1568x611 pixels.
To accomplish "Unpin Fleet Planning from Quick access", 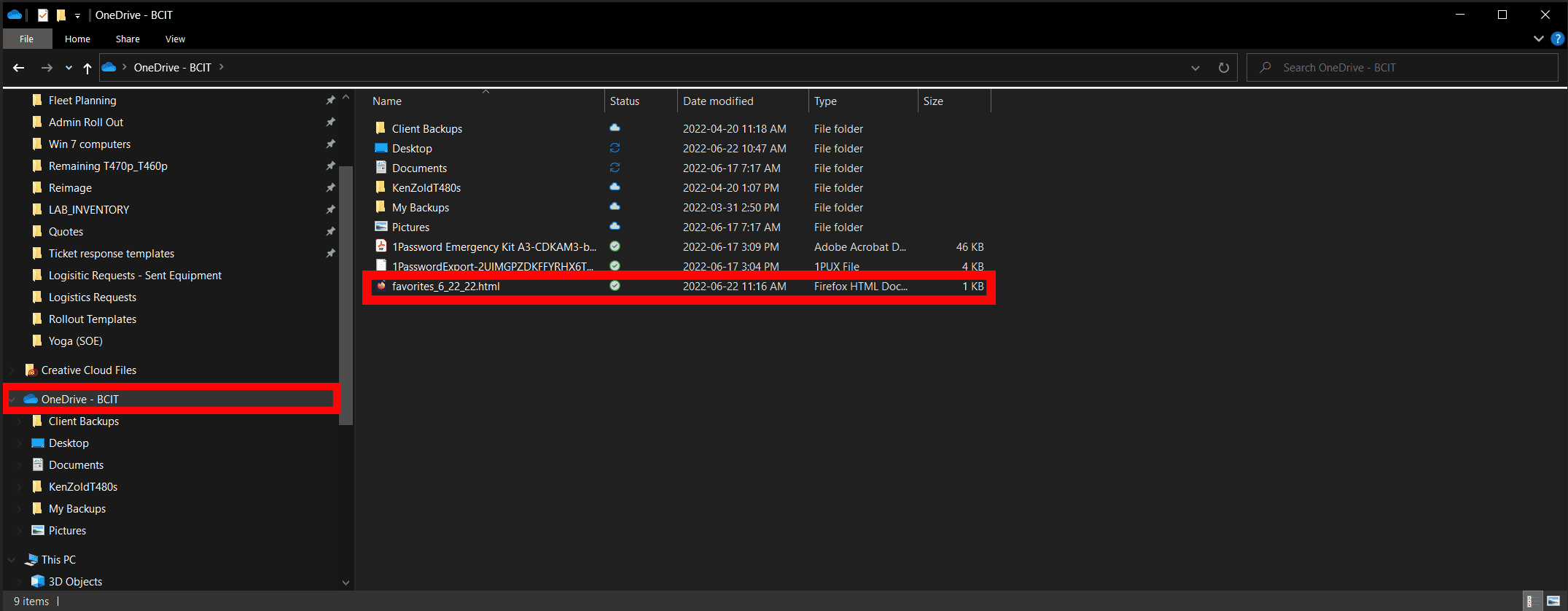I will (x=330, y=101).
